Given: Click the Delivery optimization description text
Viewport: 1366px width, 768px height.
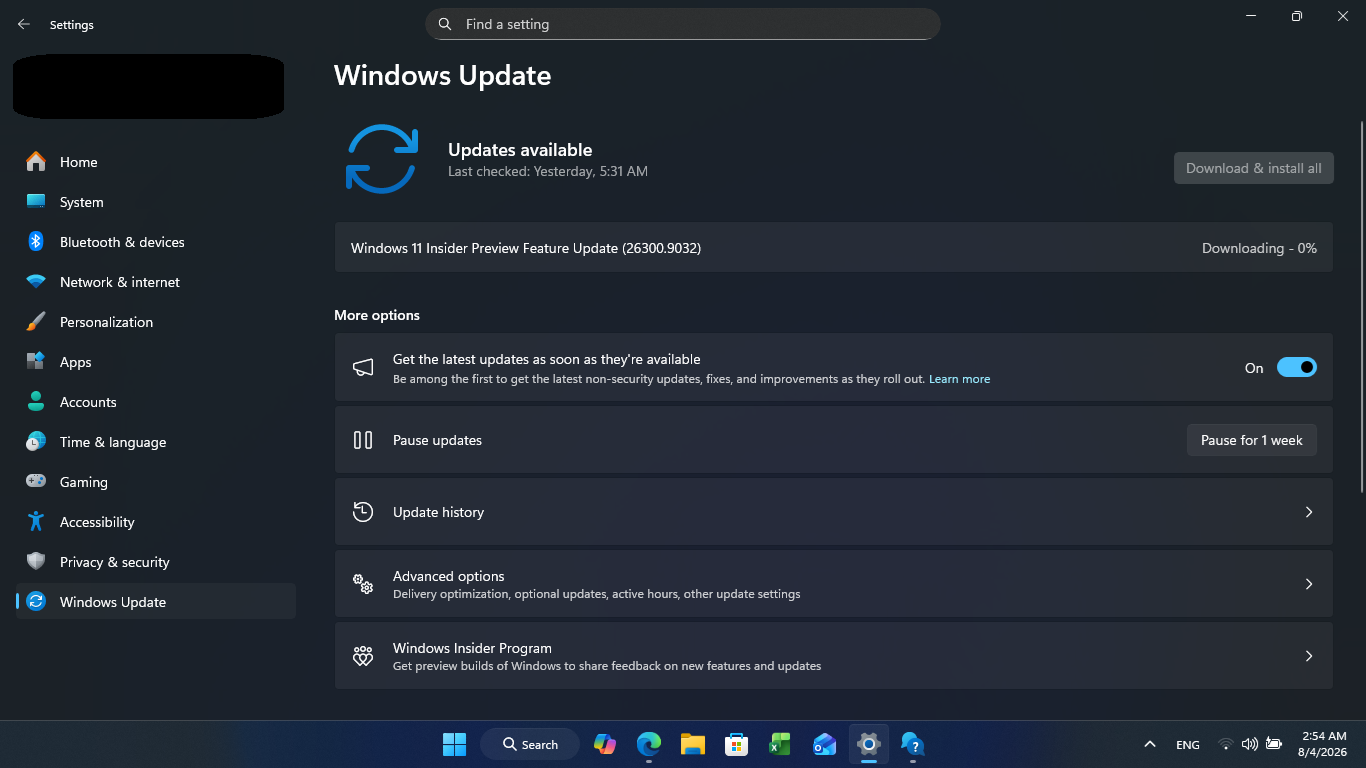Looking at the screenshot, I should tap(597, 594).
